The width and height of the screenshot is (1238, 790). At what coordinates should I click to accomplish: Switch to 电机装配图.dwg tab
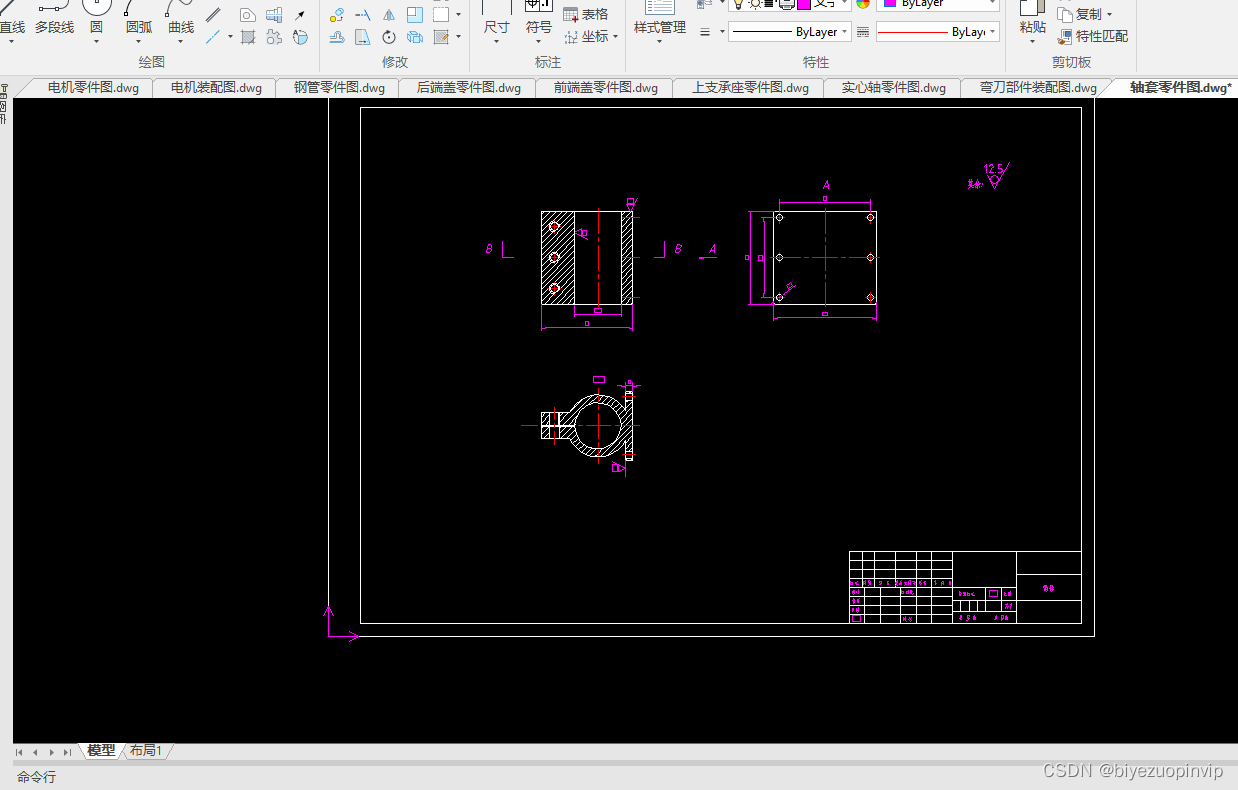point(216,88)
